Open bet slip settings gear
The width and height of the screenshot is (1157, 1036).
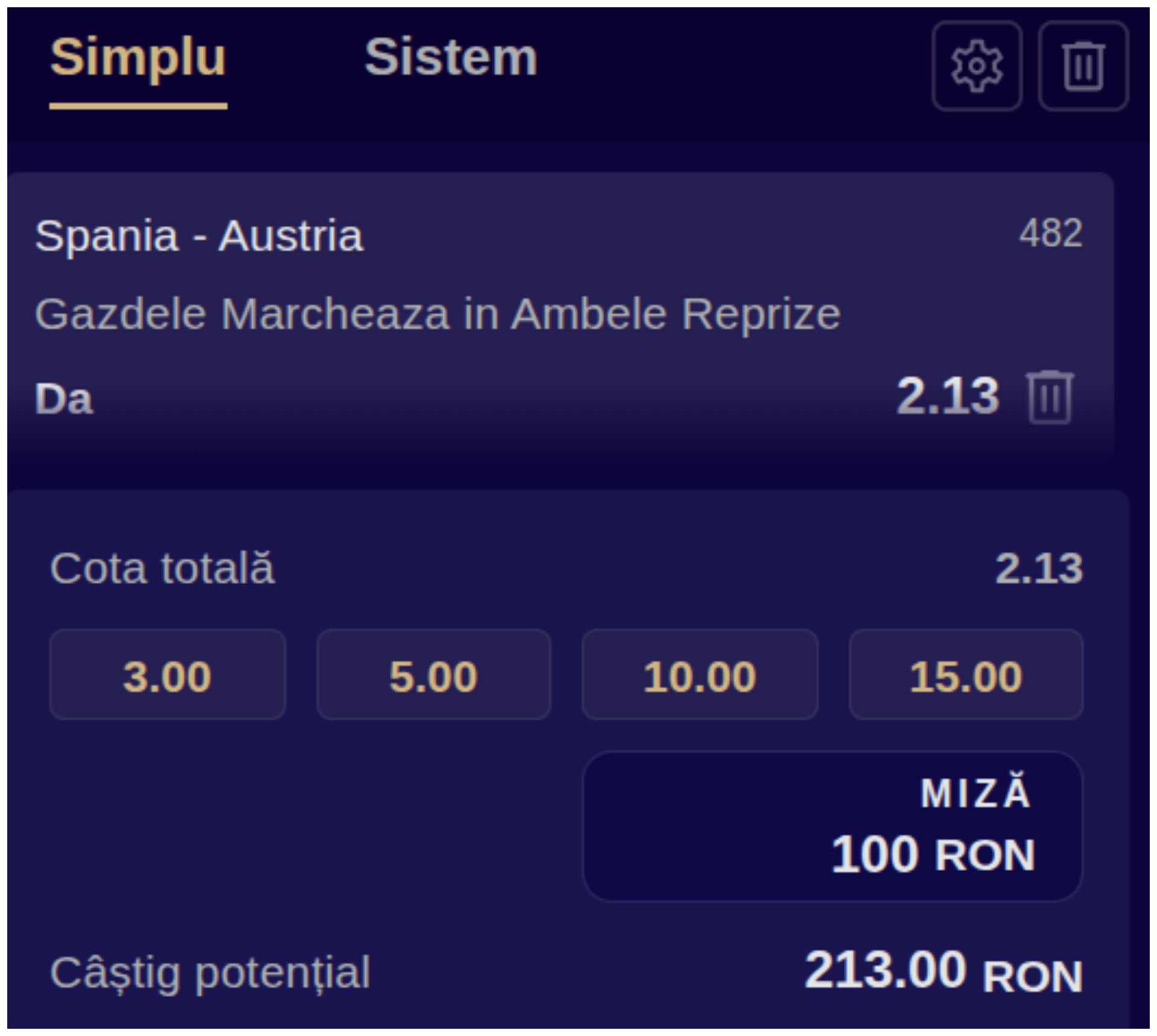tap(976, 66)
